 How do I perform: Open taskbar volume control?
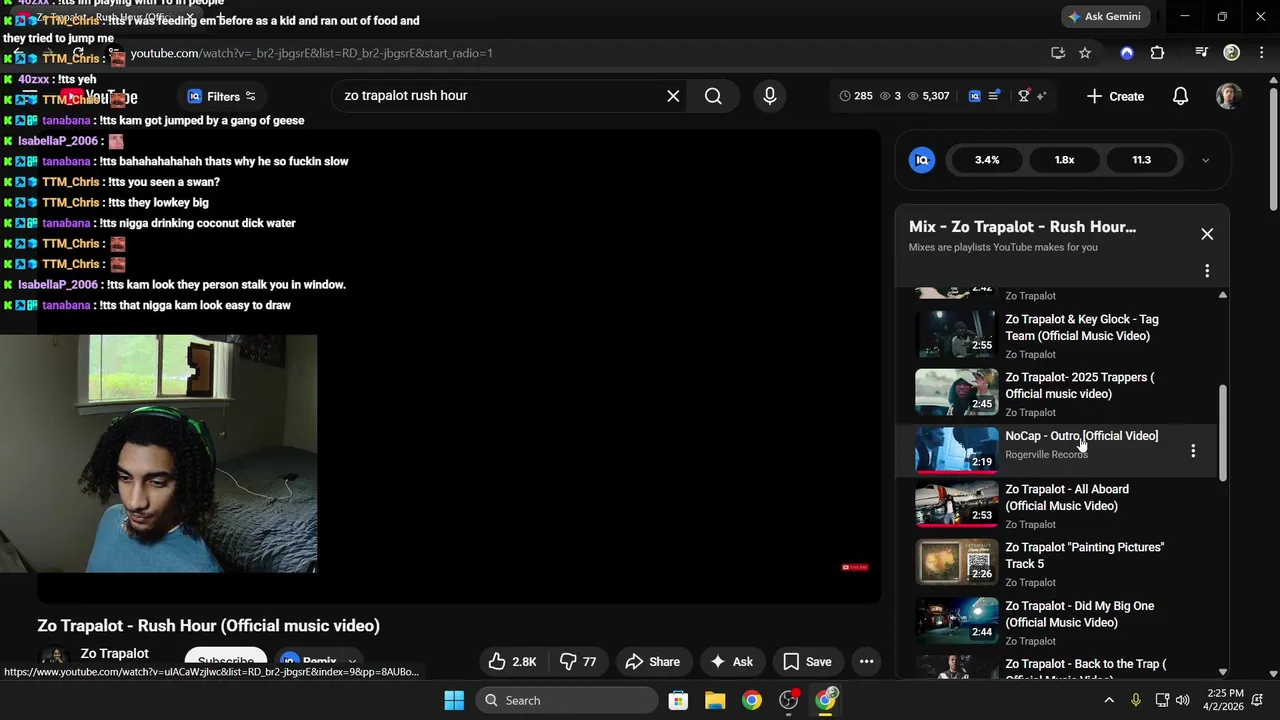pyautogui.click(x=1183, y=700)
